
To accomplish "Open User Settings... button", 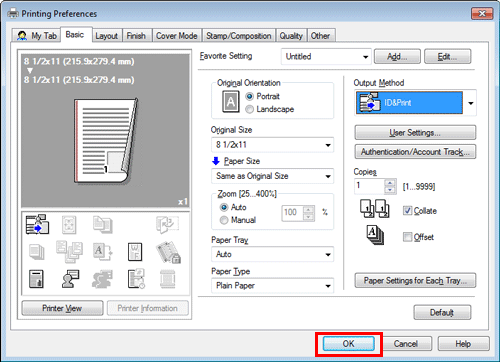I will point(415,133).
